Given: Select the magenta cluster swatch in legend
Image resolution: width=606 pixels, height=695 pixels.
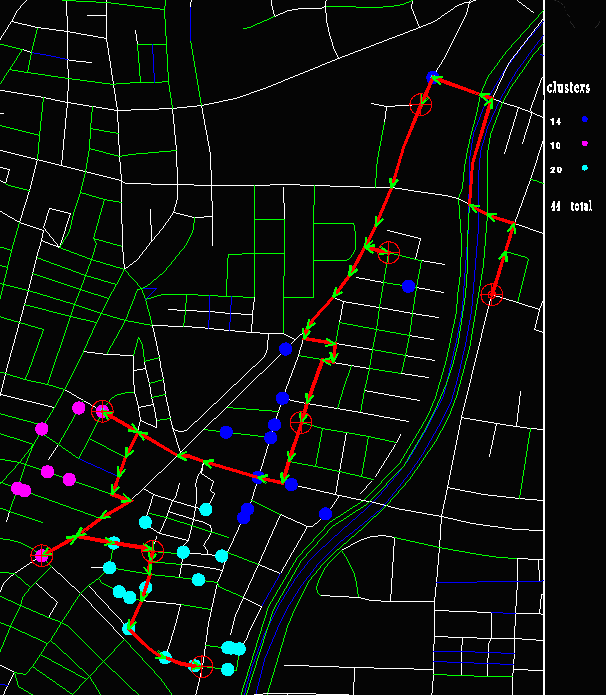Looking at the screenshot, I should (x=585, y=144).
